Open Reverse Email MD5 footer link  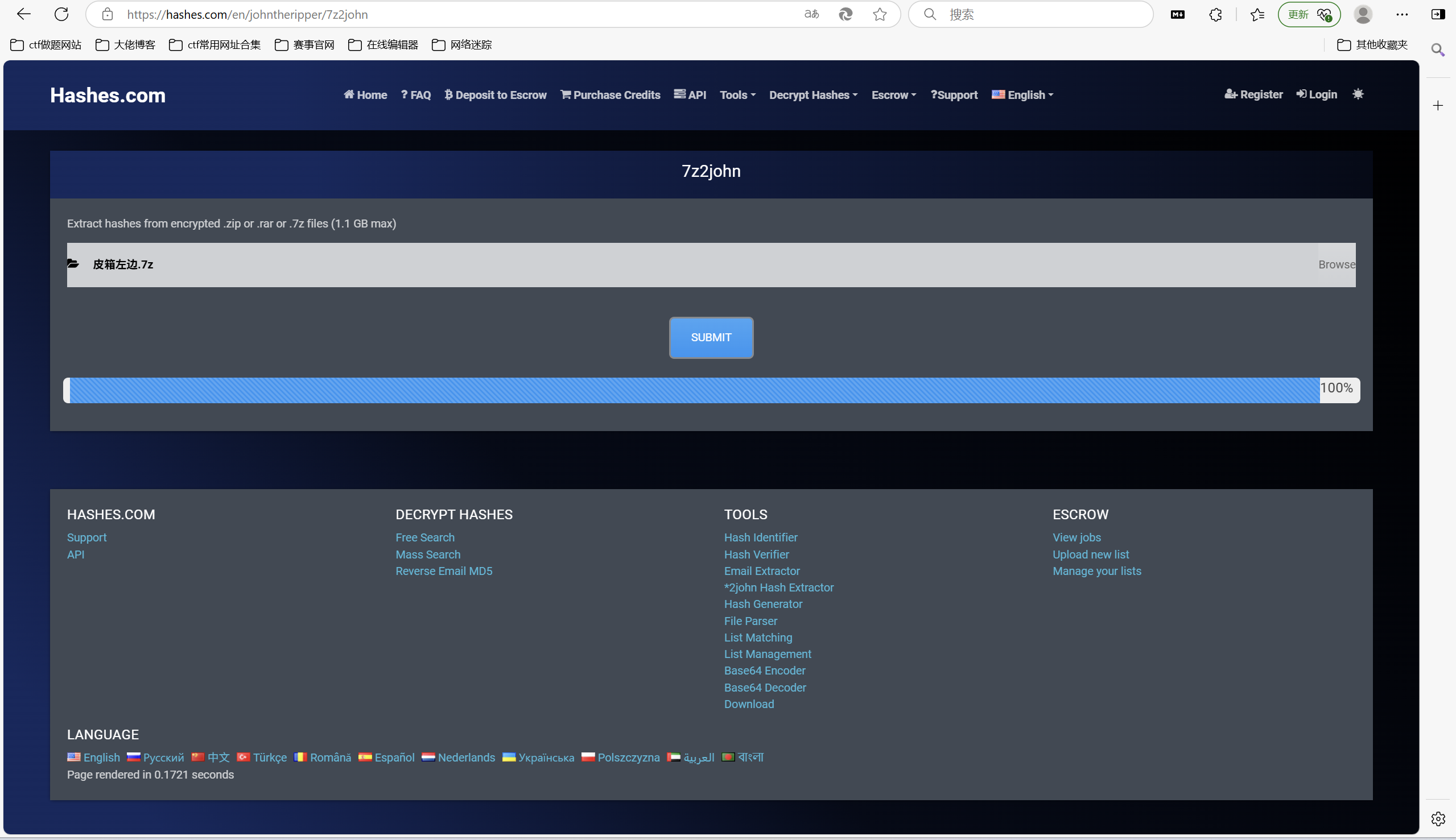(x=444, y=571)
